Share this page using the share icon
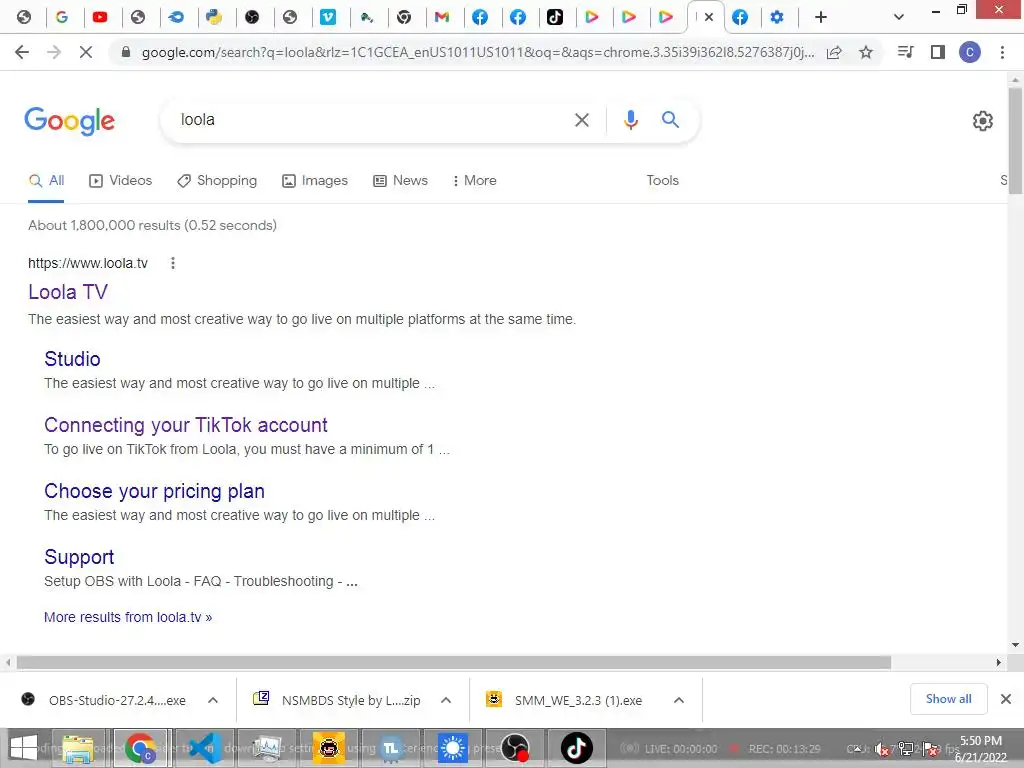1024x768 pixels. [x=834, y=52]
